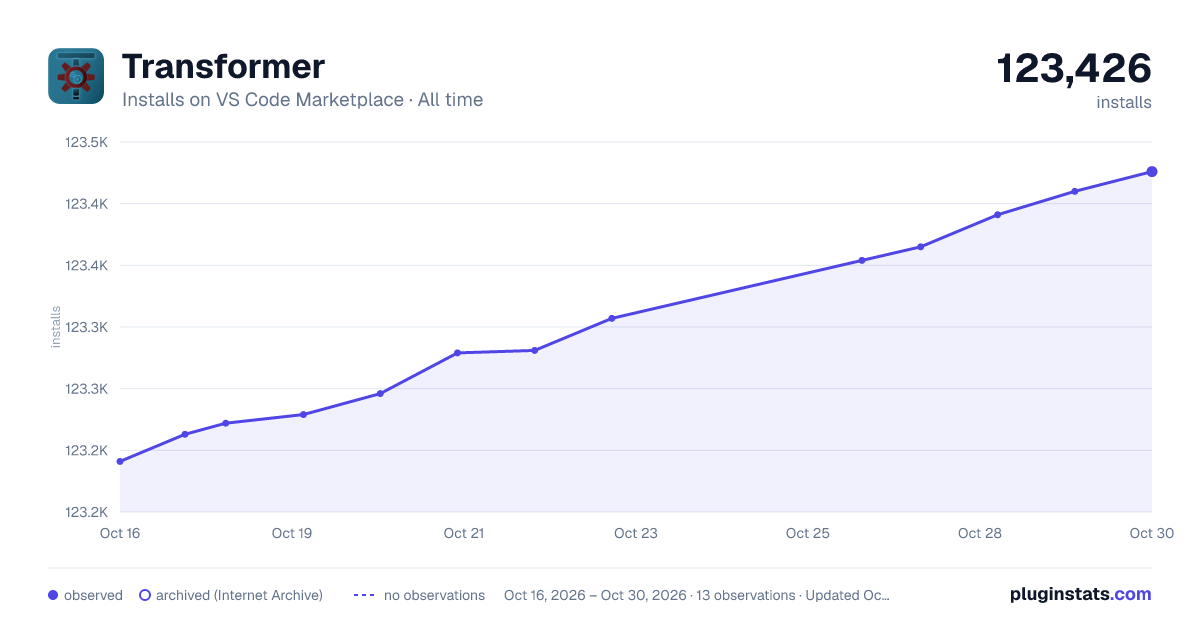Click the 123.5K y-axis label
Image resolution: width=1200 pixels, height=630 pixels.
(x=87, y=142)
